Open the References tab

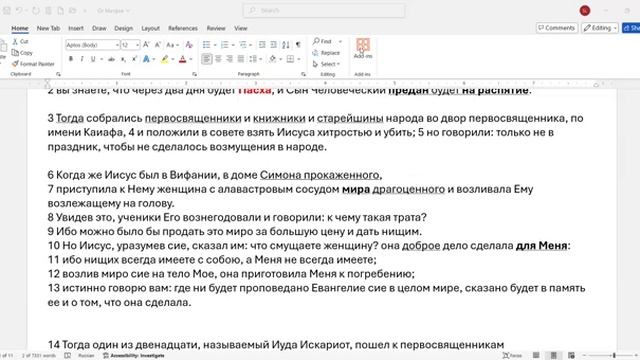[x=183, y=28]
